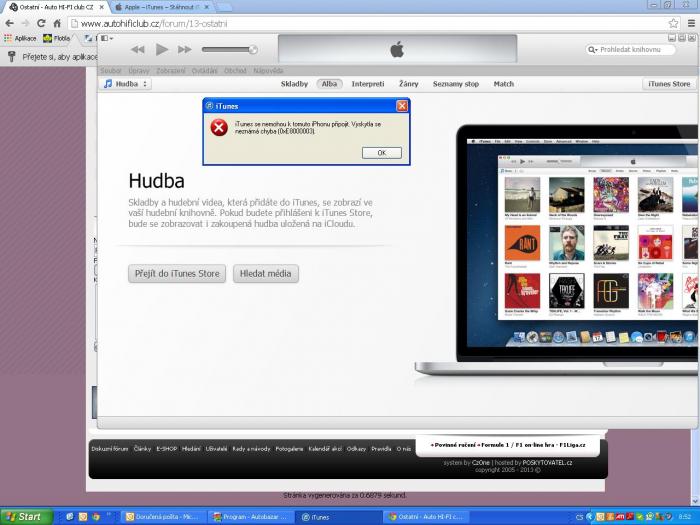Open the library search magnifier dropdown

click(594, 49)
